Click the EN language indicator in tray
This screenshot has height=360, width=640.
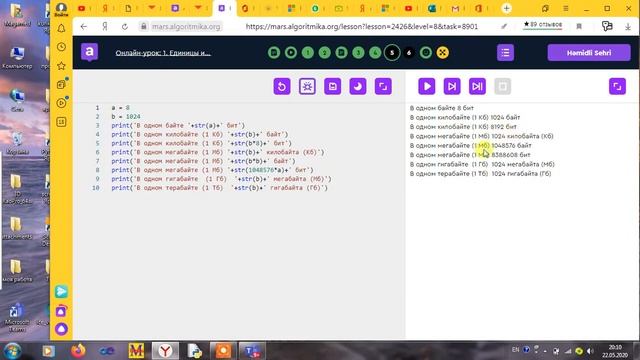point(516,350)
